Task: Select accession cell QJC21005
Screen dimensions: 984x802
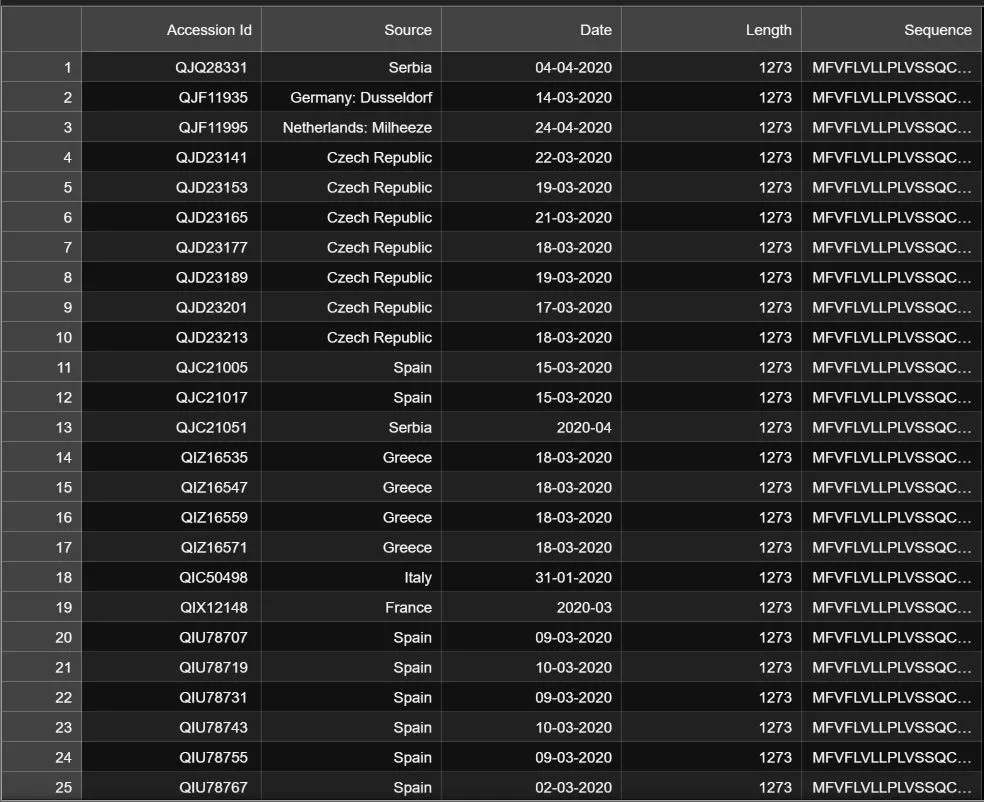Action: click(171, 367)
